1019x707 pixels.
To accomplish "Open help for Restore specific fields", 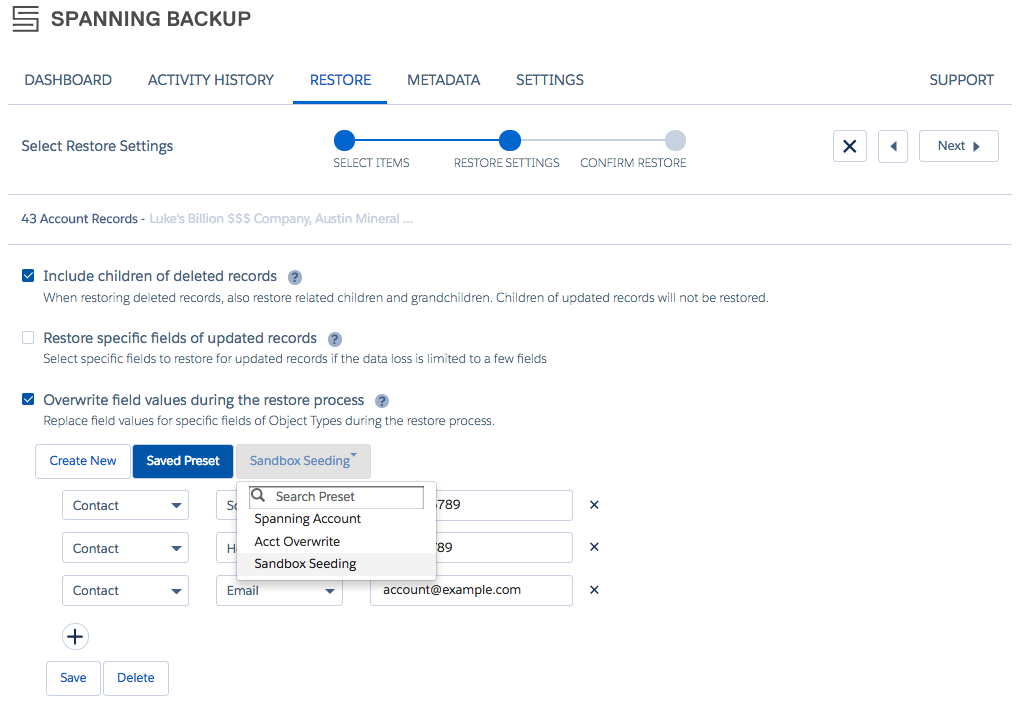I will point(335,339).
